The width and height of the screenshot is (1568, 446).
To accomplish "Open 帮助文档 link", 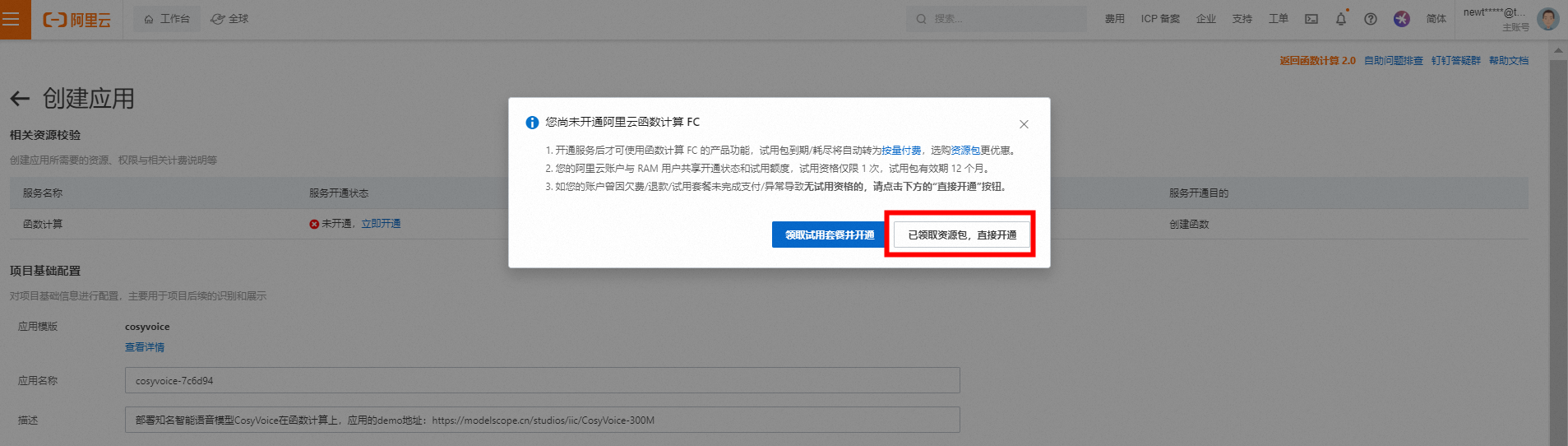I will point(1508,61).
